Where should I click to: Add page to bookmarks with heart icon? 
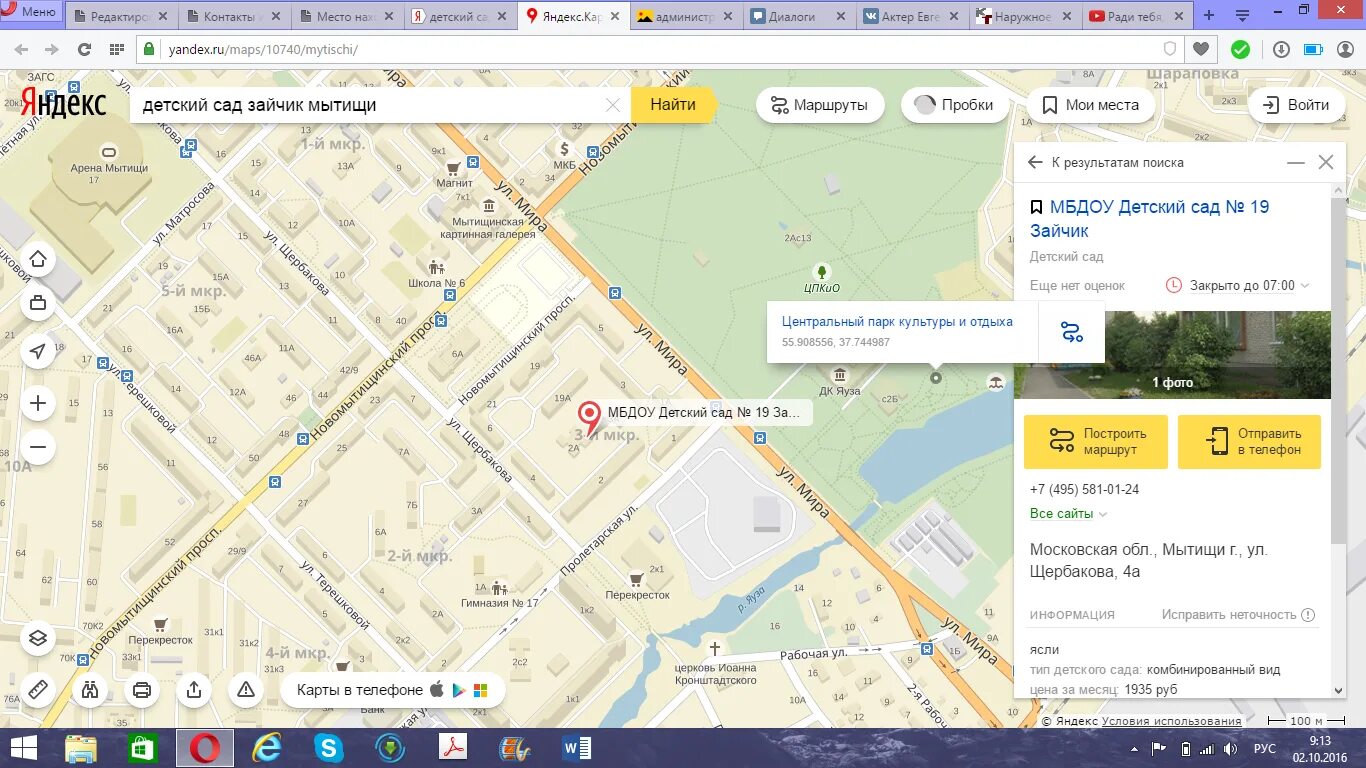tap(1201, 49)
